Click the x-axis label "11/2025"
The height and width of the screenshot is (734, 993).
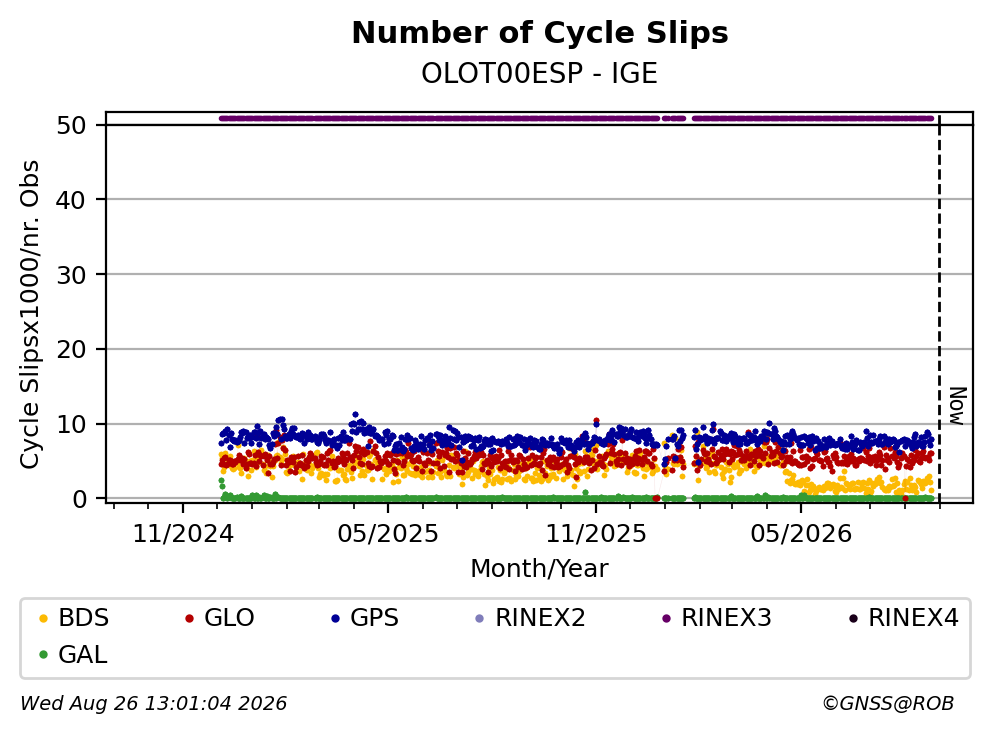596,534
